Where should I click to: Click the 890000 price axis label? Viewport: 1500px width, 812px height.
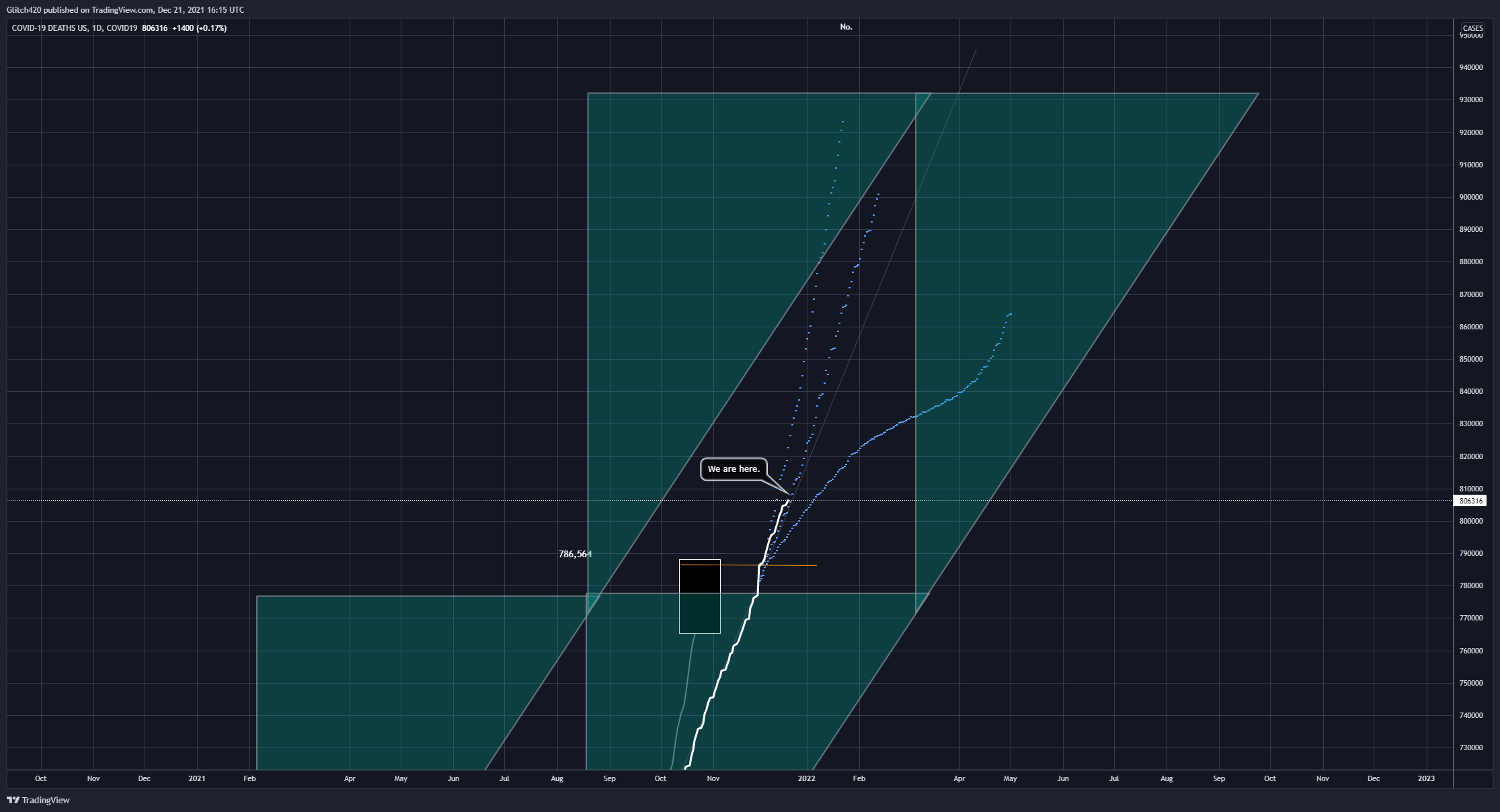pos(1470,229)
